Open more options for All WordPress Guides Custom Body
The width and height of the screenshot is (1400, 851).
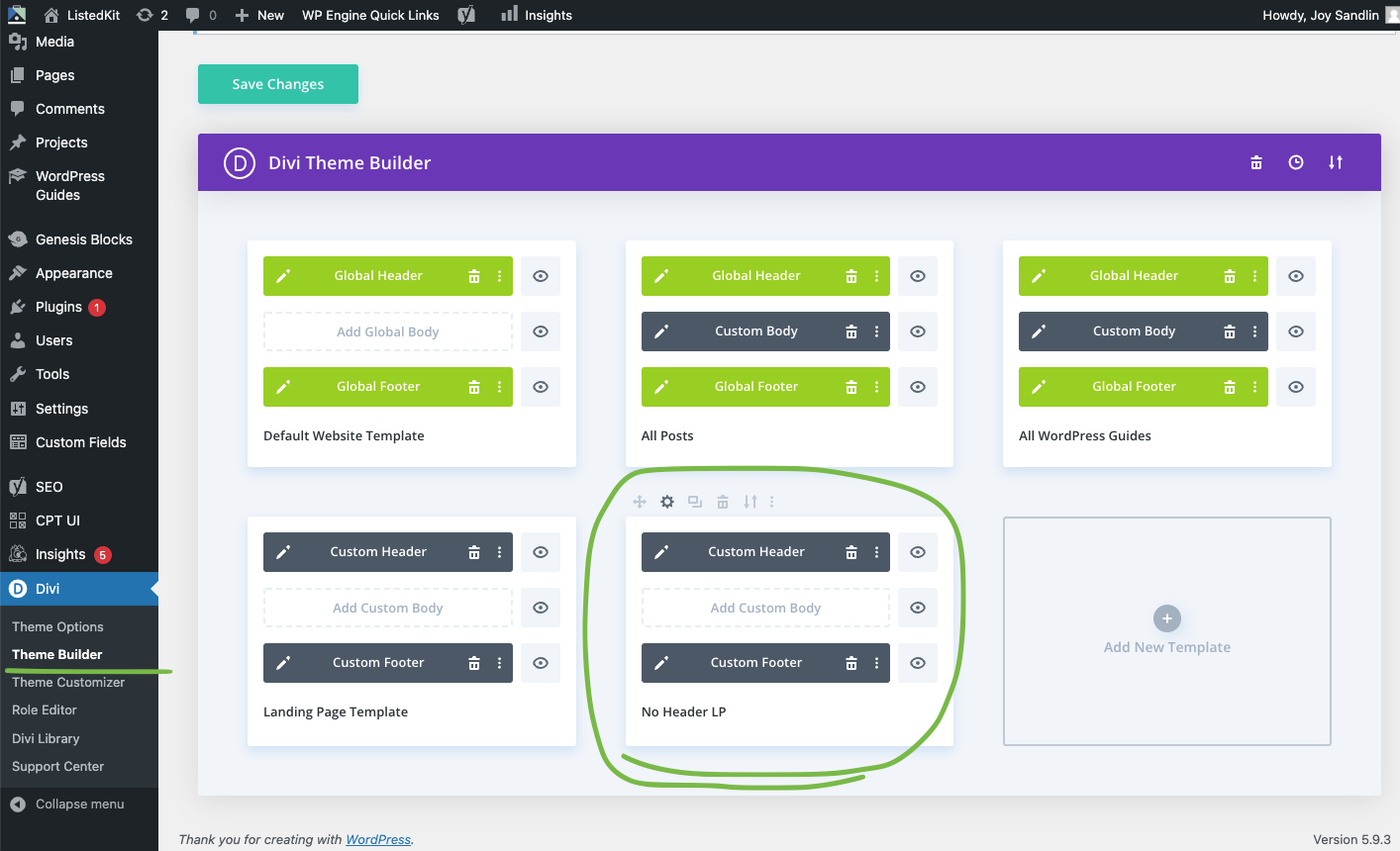(x=1254, y=331)
